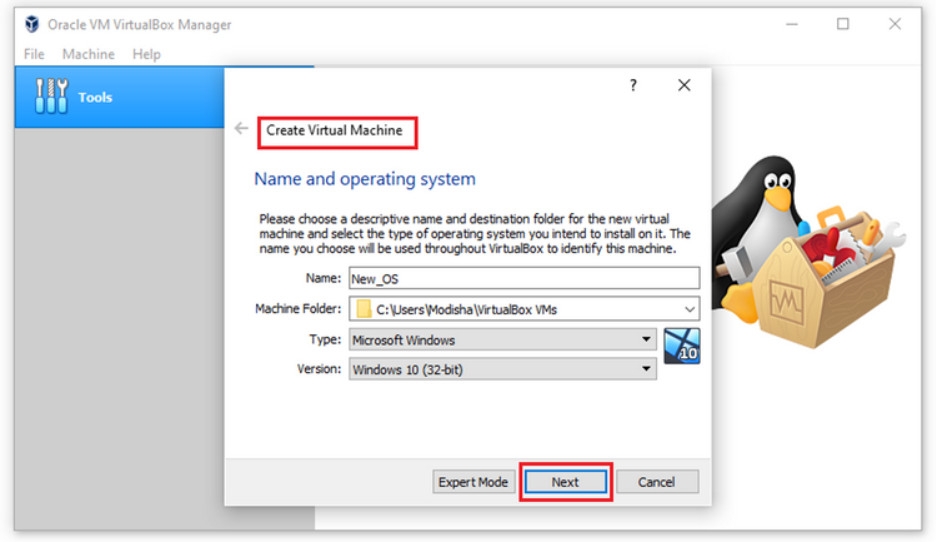
Task: Expand the Machine Folder dropdown
Action: point(689,309)
